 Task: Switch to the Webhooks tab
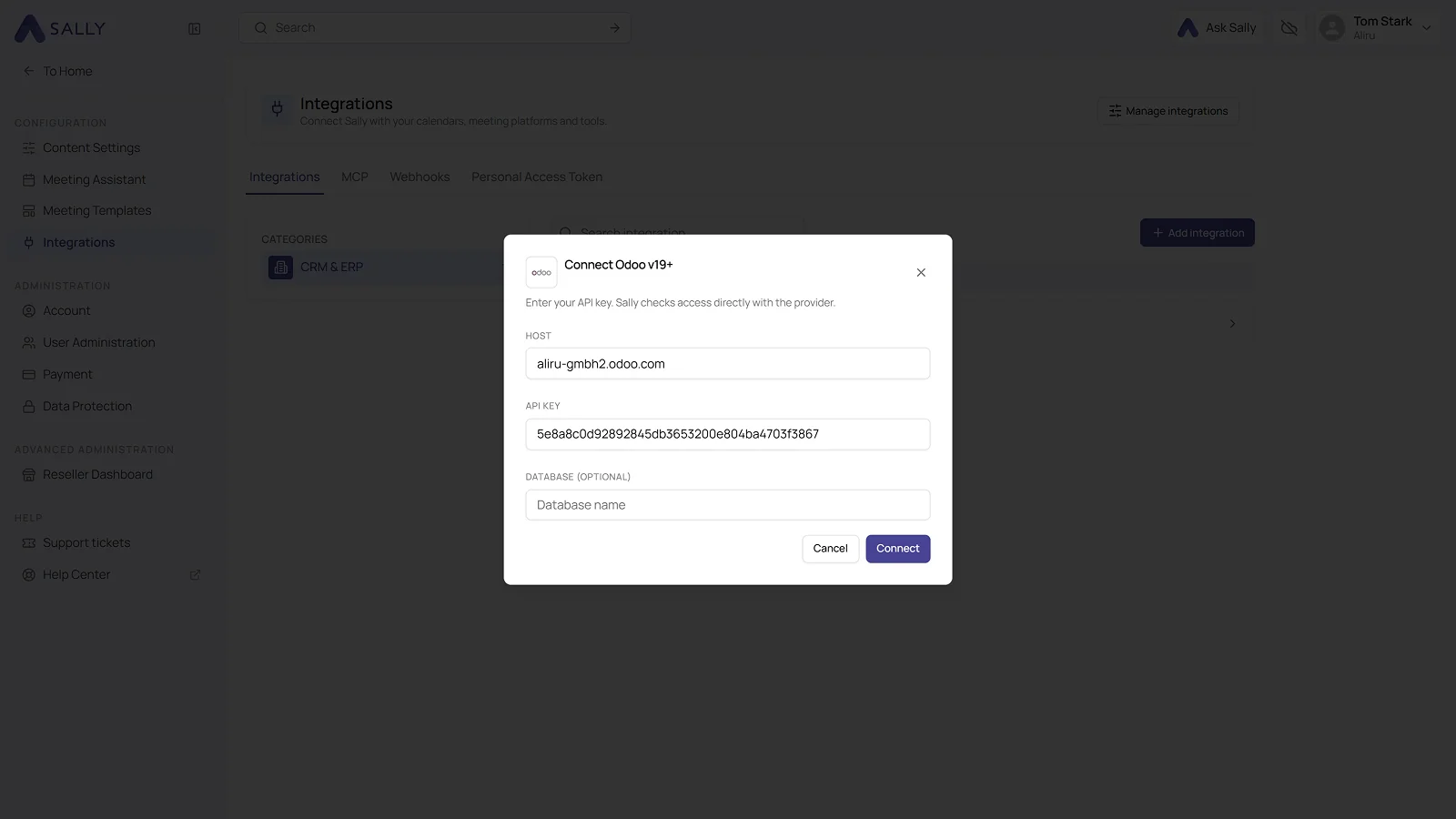pyautogui.click(x=420, y=177)
